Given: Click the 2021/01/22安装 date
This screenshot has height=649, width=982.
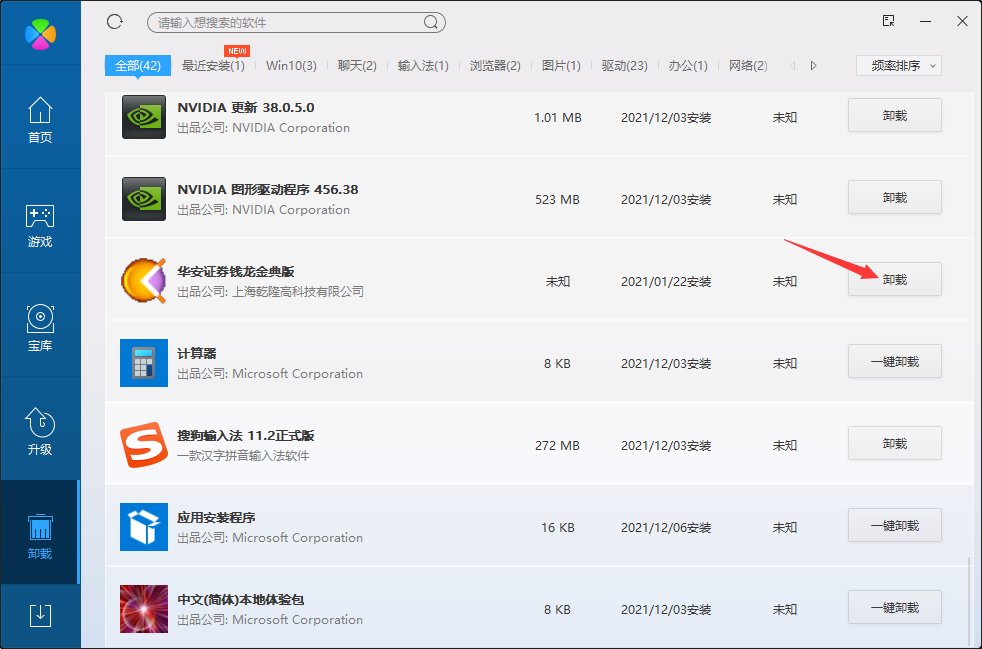Looking at the screenshot, I should (666, 282).
